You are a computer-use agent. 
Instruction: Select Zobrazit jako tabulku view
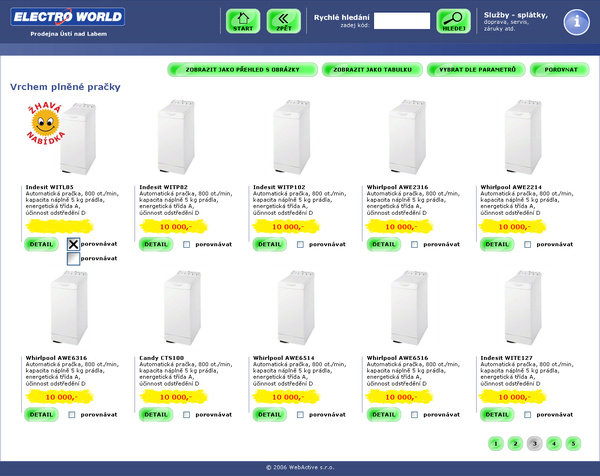pos(372,70)
